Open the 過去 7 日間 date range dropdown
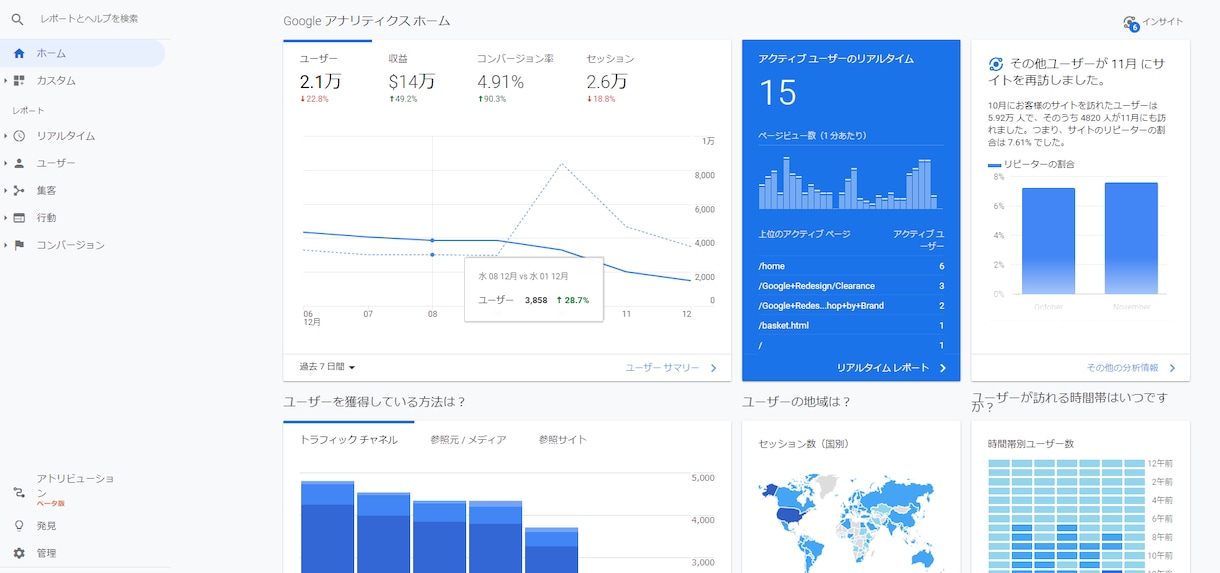1220x573 pixels. (x=327, y=367)
